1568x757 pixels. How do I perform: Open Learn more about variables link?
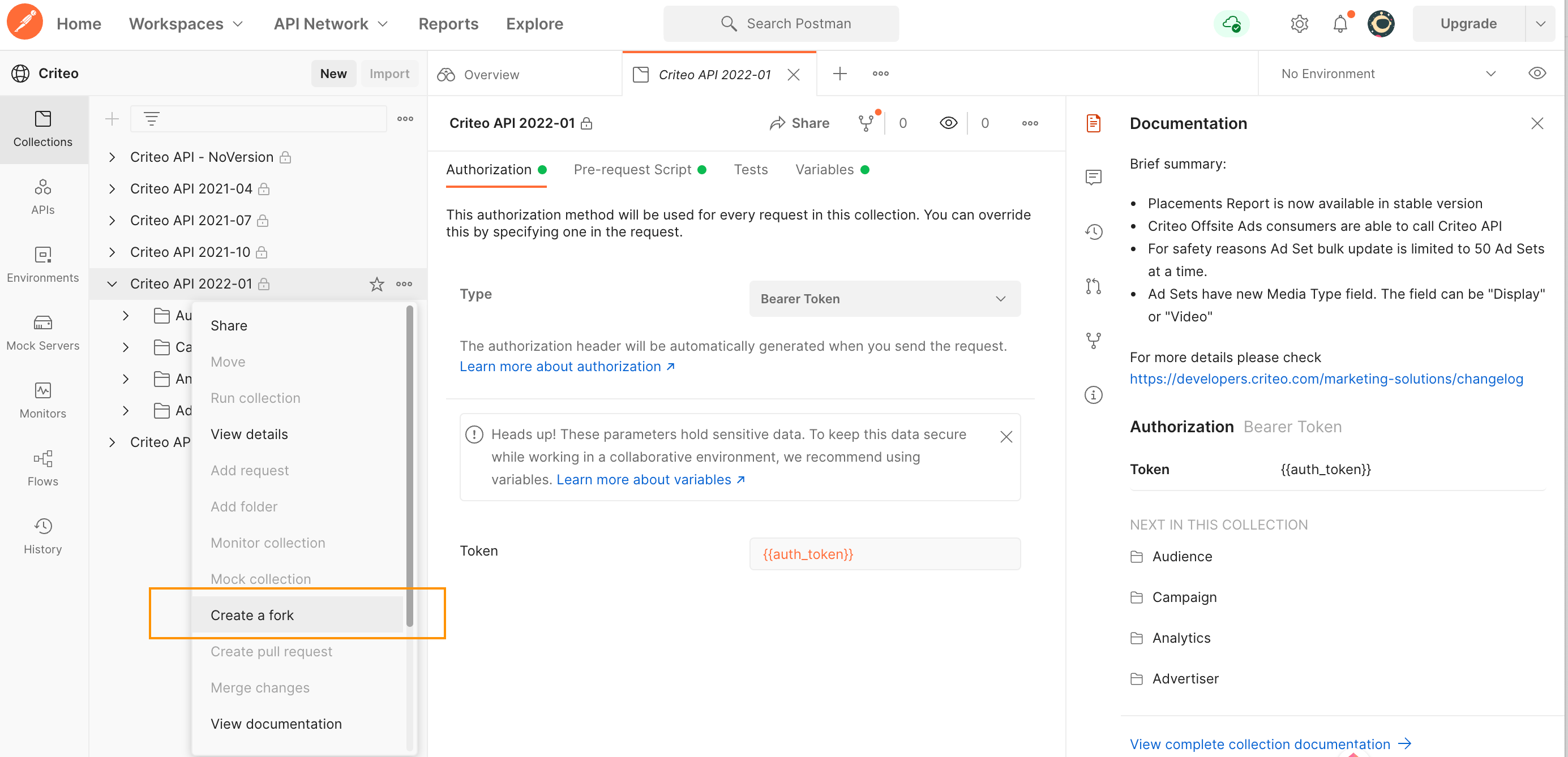click(651, 480)
